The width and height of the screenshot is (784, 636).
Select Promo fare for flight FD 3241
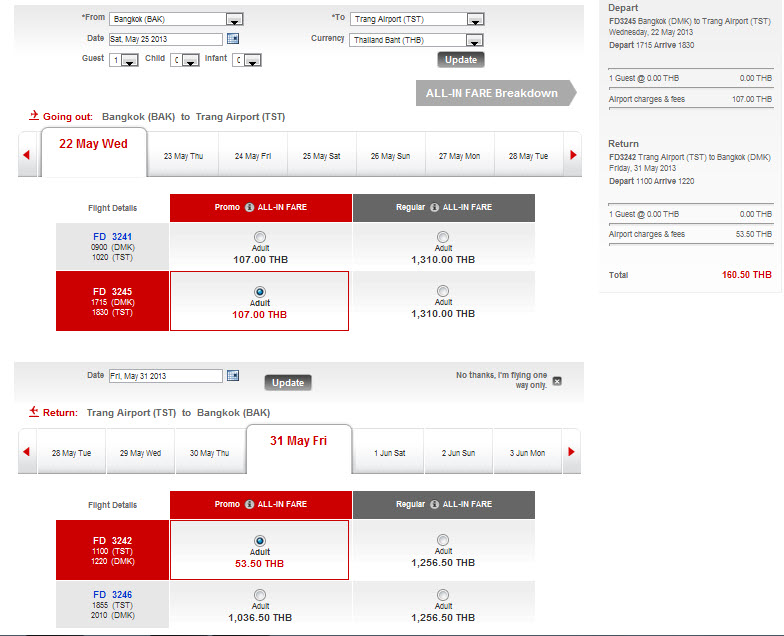tap(260, 236)
